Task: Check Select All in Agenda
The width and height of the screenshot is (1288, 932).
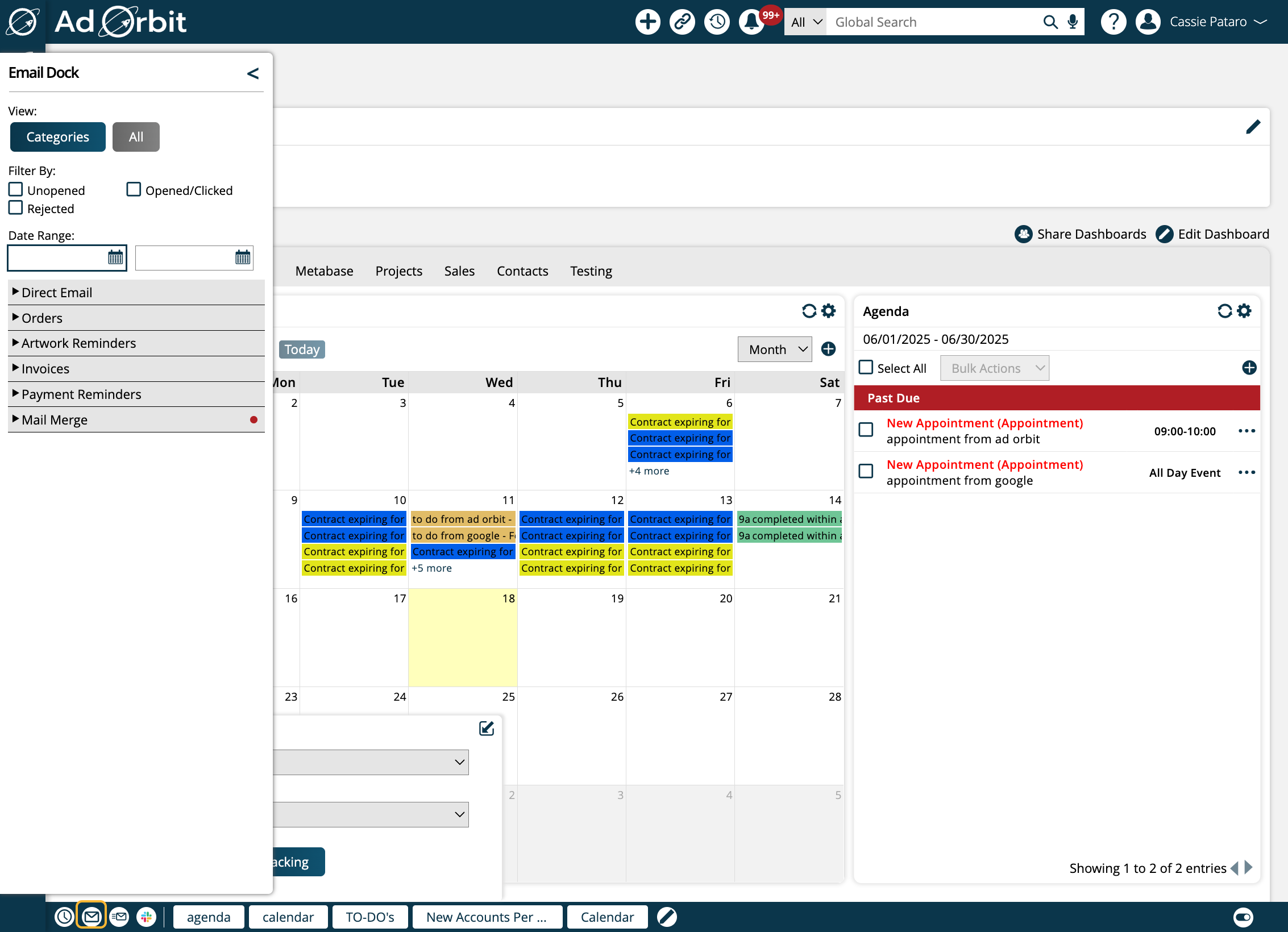Action: (x=866, y=367)
